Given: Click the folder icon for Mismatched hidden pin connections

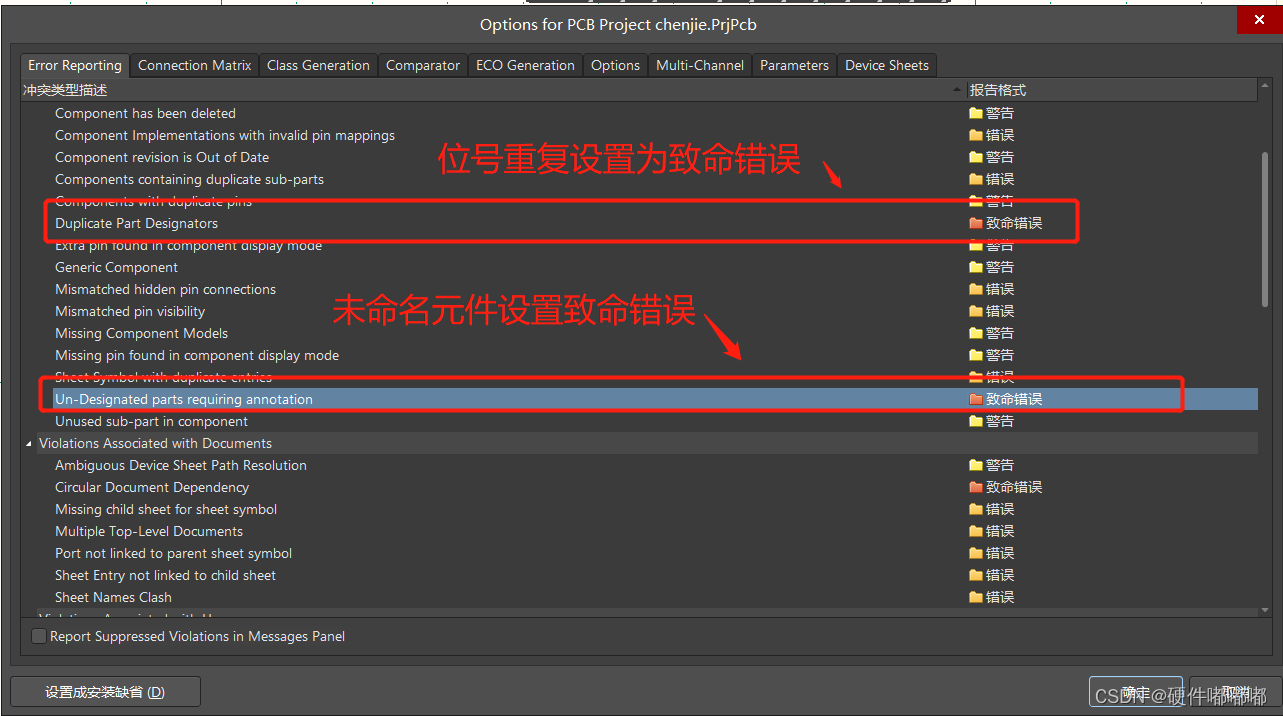Looking at the screenshot, I should point(976,289).
